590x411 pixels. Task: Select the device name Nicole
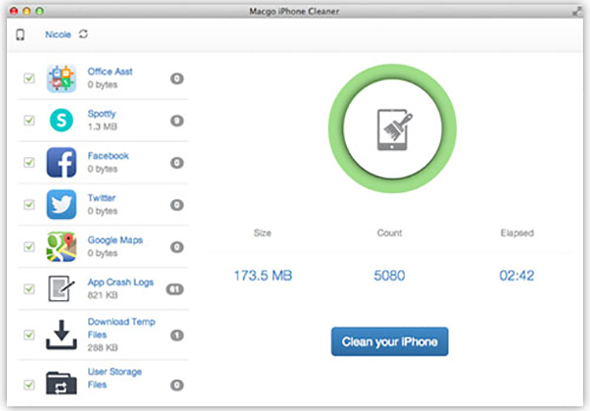pyautogui.click(x=58, y=35)
